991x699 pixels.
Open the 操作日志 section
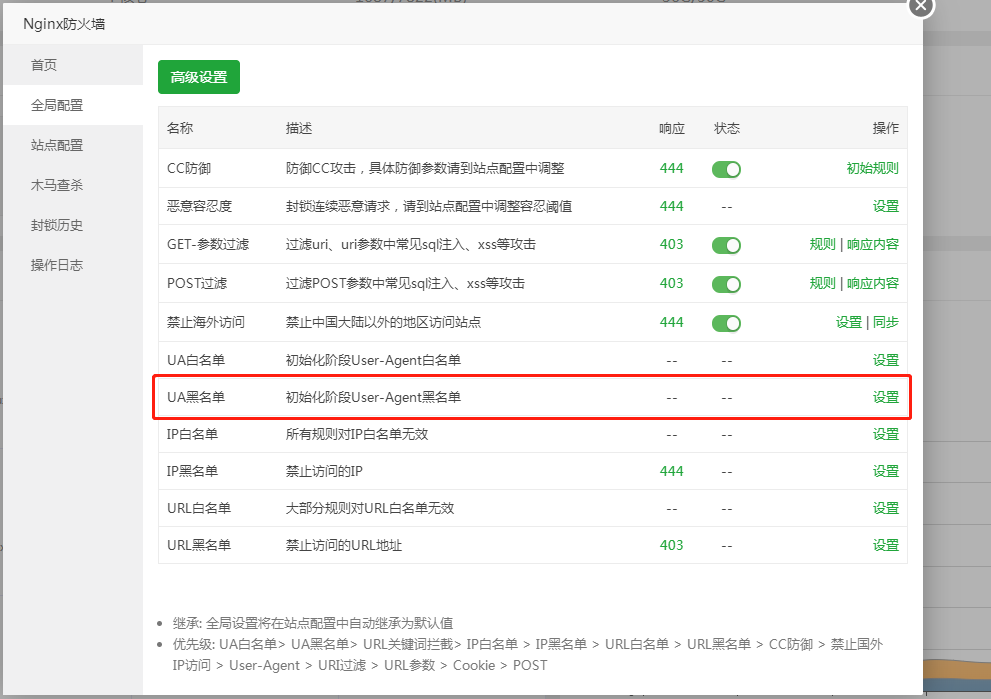(x=60, y=265)
